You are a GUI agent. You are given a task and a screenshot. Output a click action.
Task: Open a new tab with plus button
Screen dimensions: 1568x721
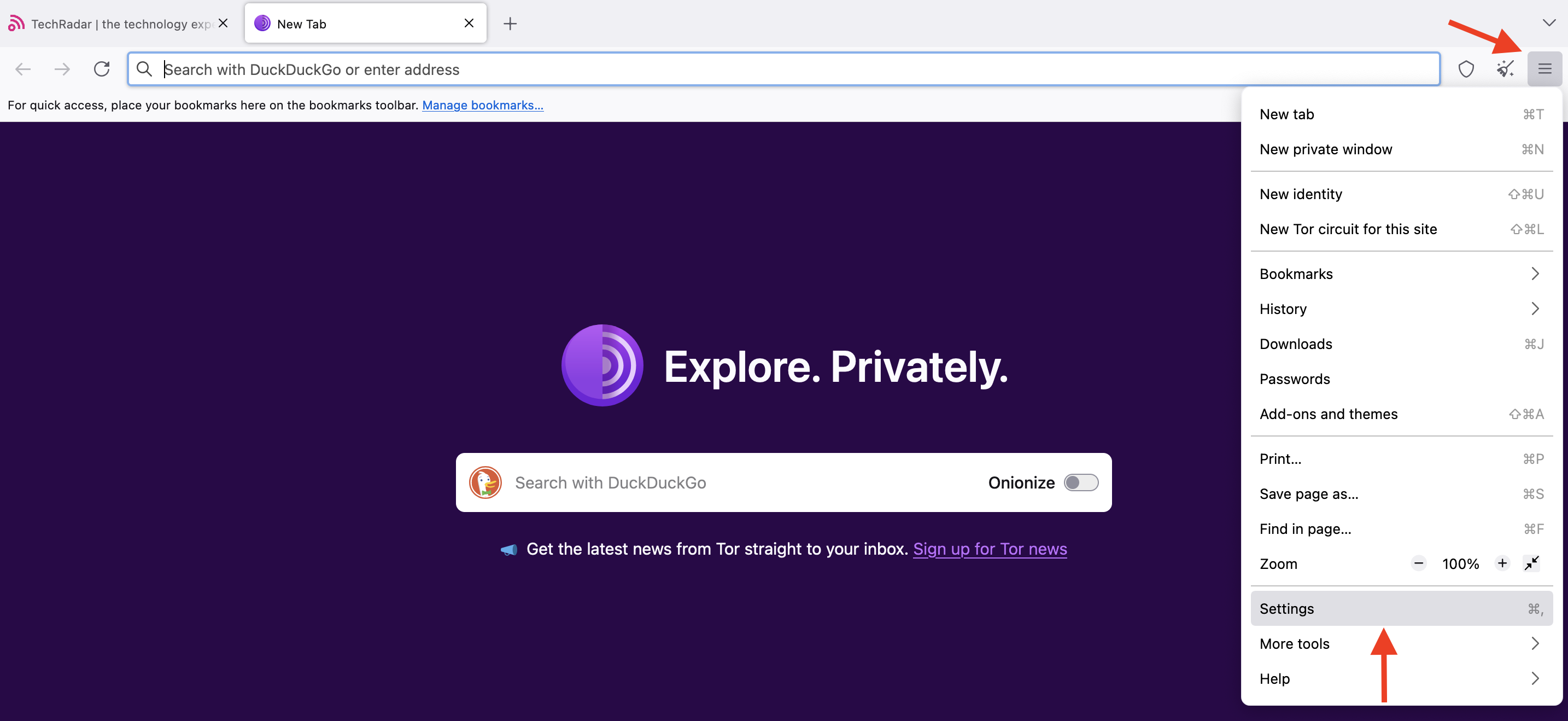tap(510, 24)
